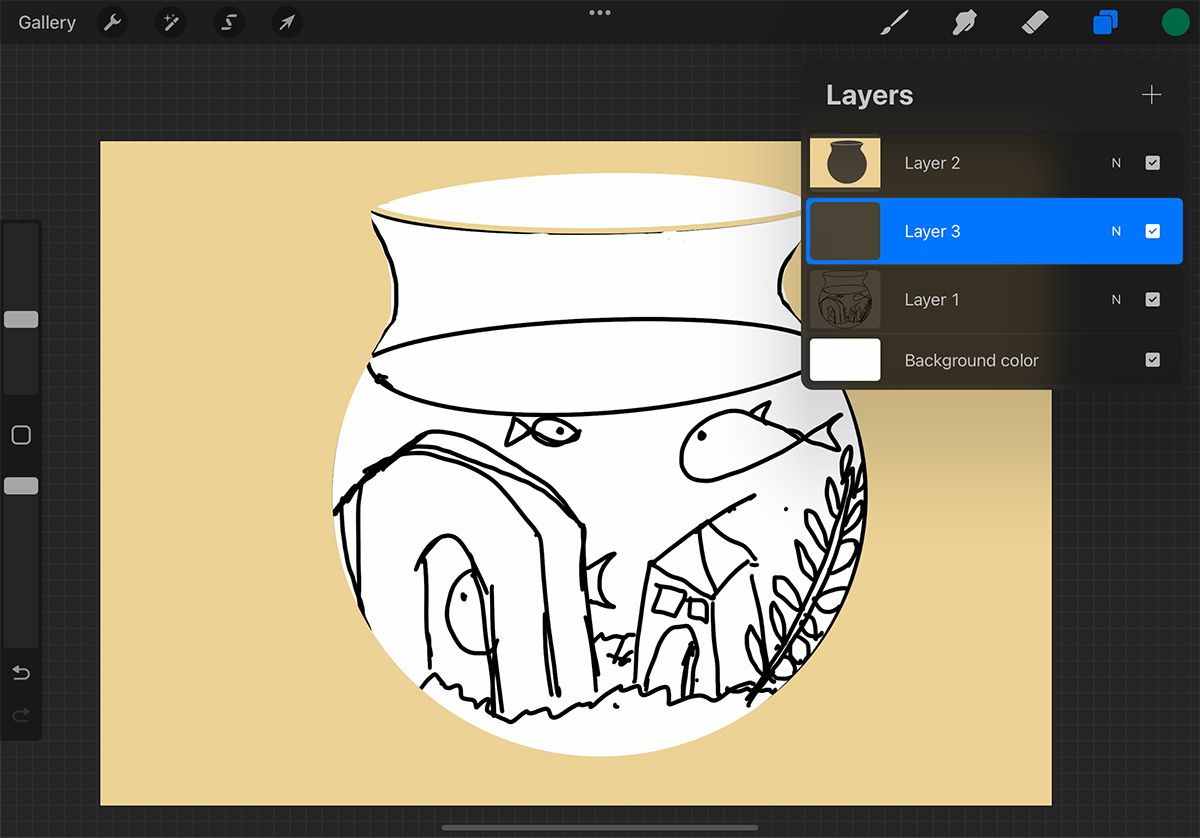This screenshot has height=838, width=1200.
Task: Open the color picker circle
Action: coord(1175,21)
